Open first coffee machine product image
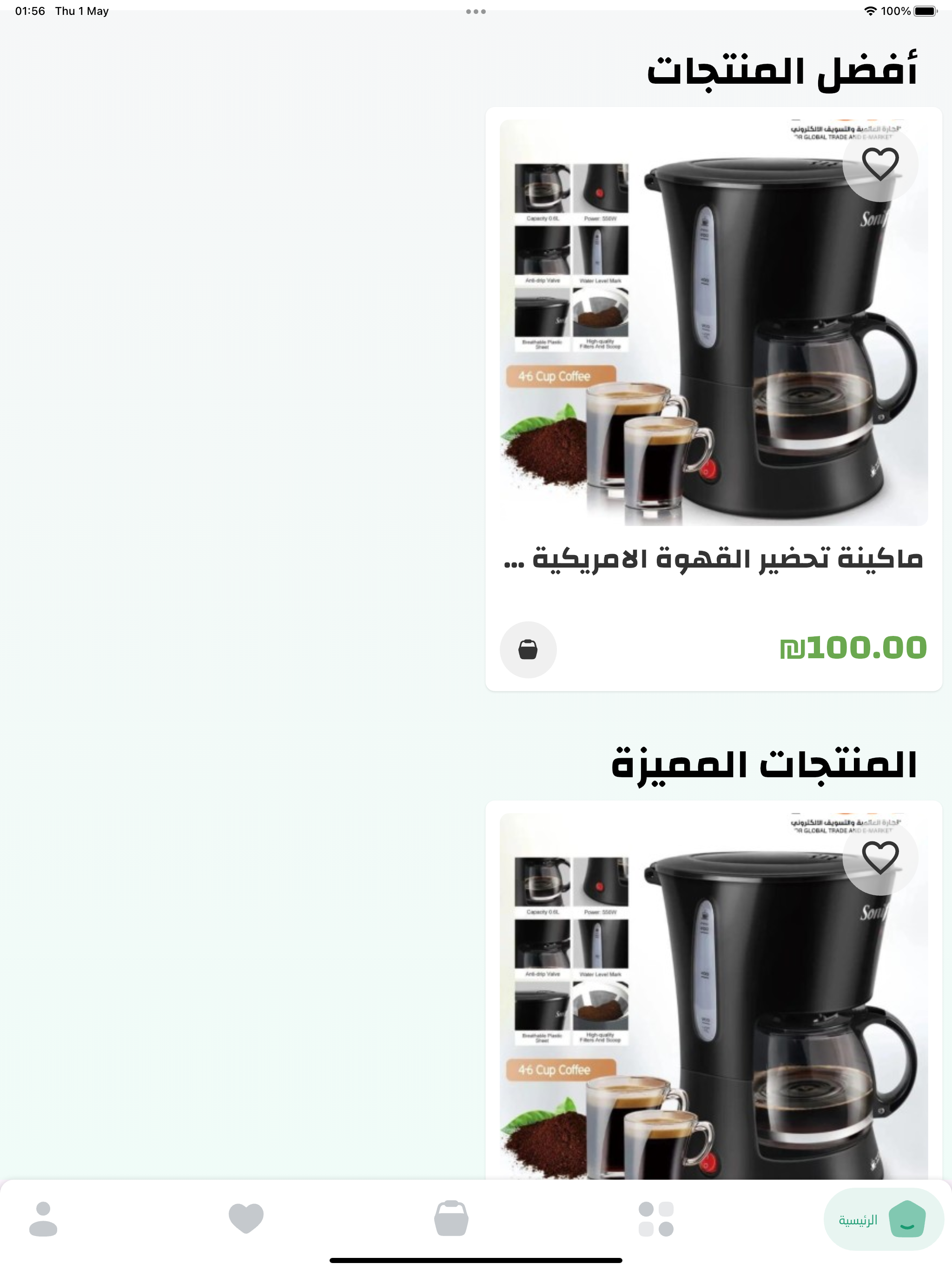 pos(714,323)
